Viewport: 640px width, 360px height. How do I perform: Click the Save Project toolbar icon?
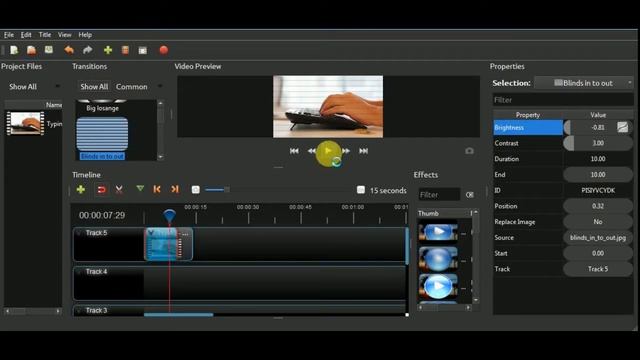click(49, 50)
